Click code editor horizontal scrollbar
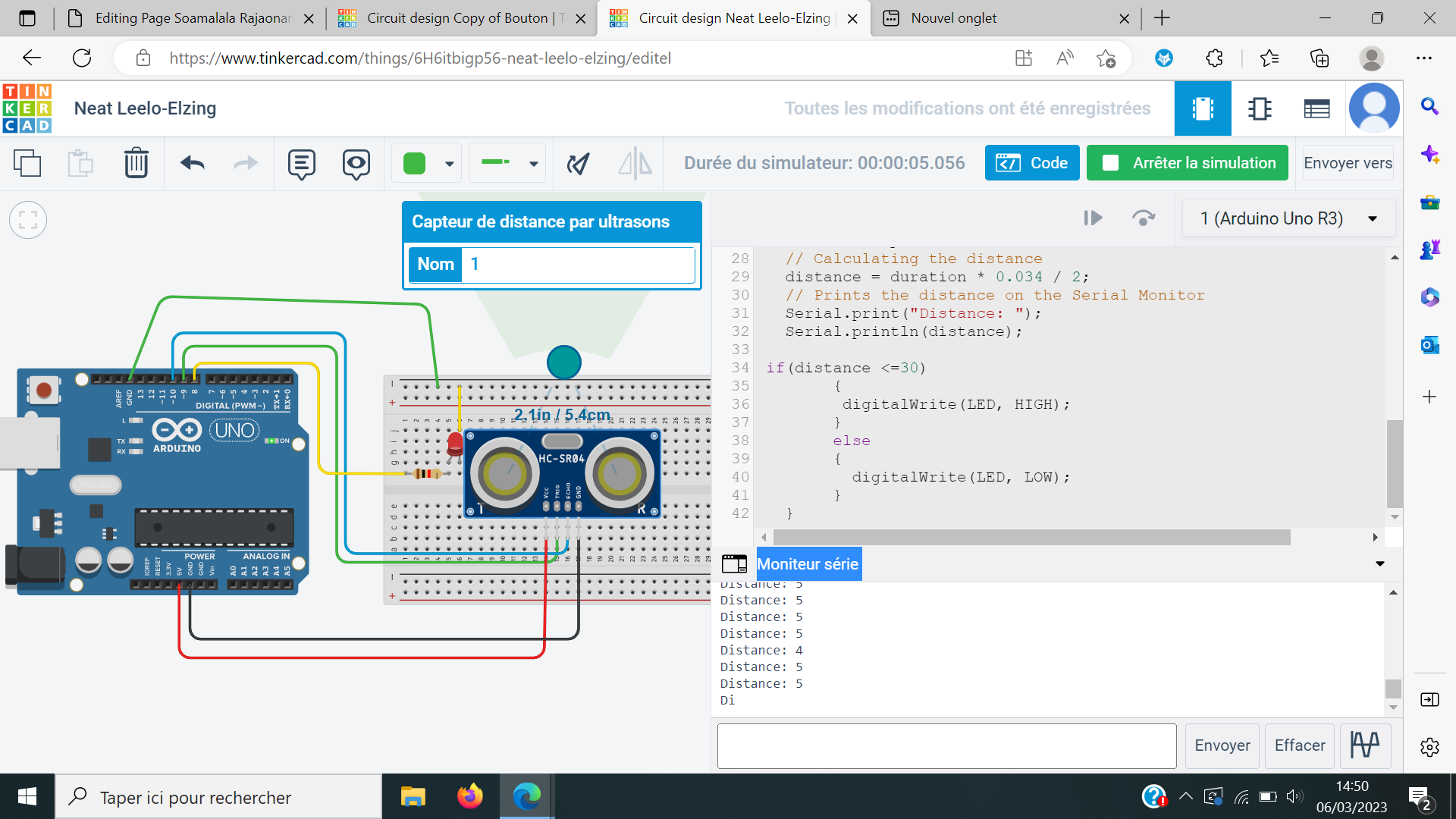Screen dimensions: 1456x819 [1031, 537]
